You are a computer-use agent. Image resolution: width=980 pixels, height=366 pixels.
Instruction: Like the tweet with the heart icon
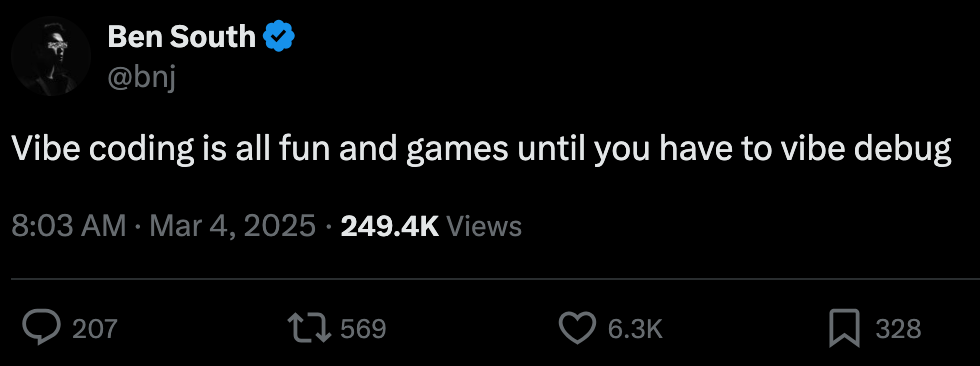(x=577, y=329)
